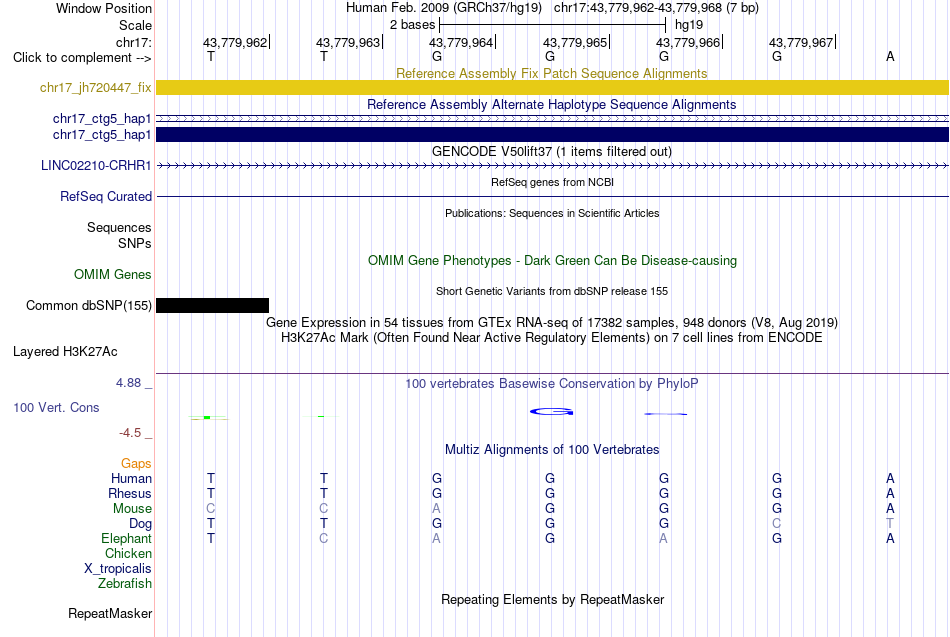Open Reference Assembly Alternate Haplotype Sequence Alignments title
950x637 pixels.
point(552,104)
